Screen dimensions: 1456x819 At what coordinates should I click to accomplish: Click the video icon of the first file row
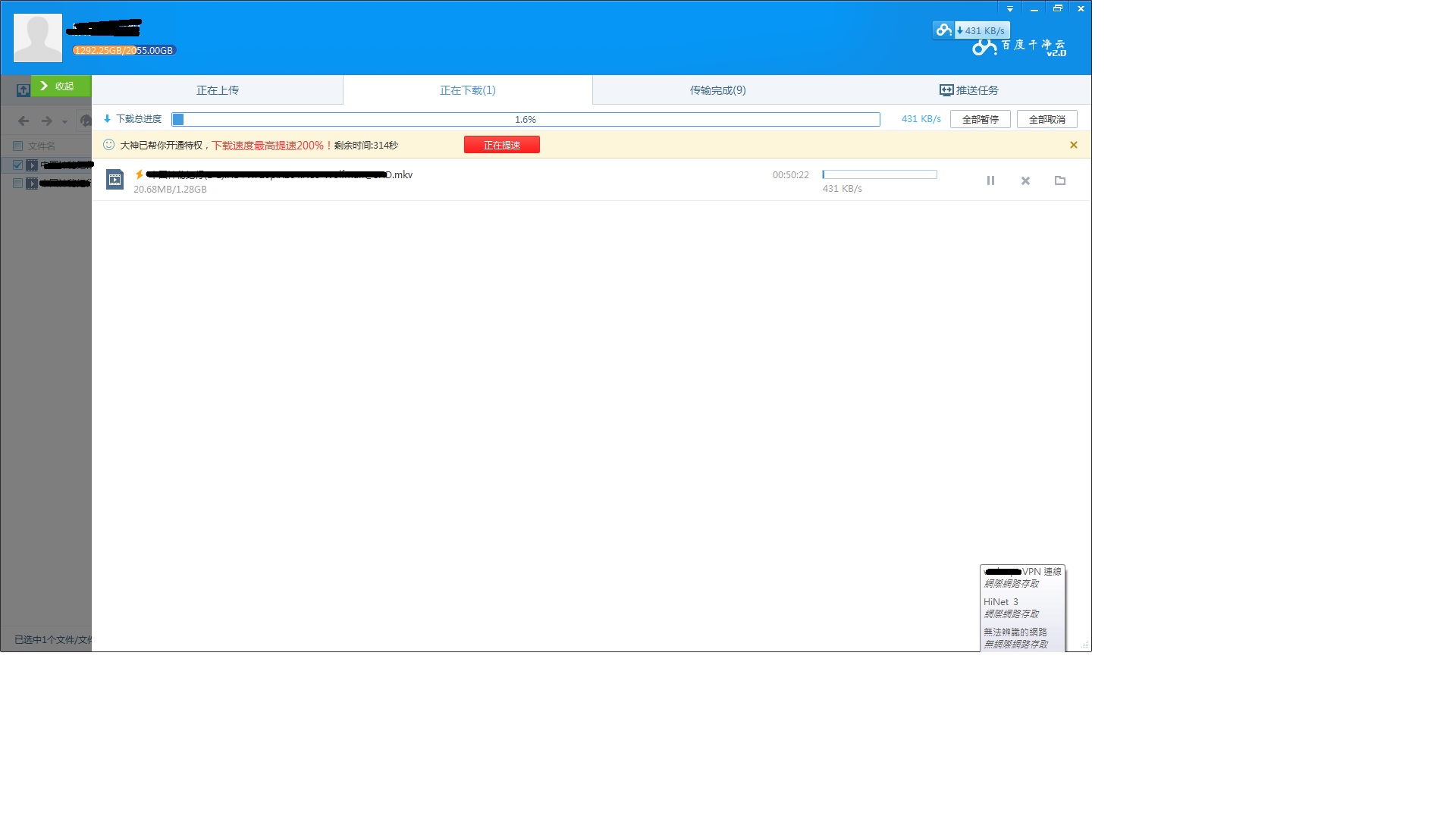point(32,165)
